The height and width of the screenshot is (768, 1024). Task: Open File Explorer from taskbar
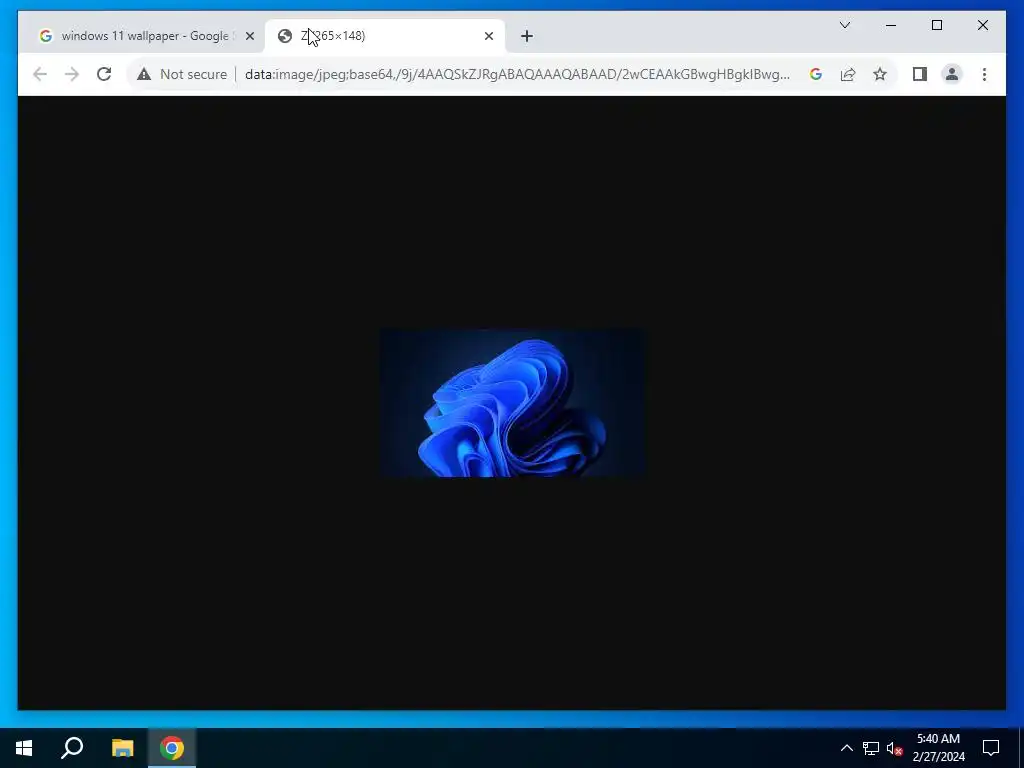(122, 748)
